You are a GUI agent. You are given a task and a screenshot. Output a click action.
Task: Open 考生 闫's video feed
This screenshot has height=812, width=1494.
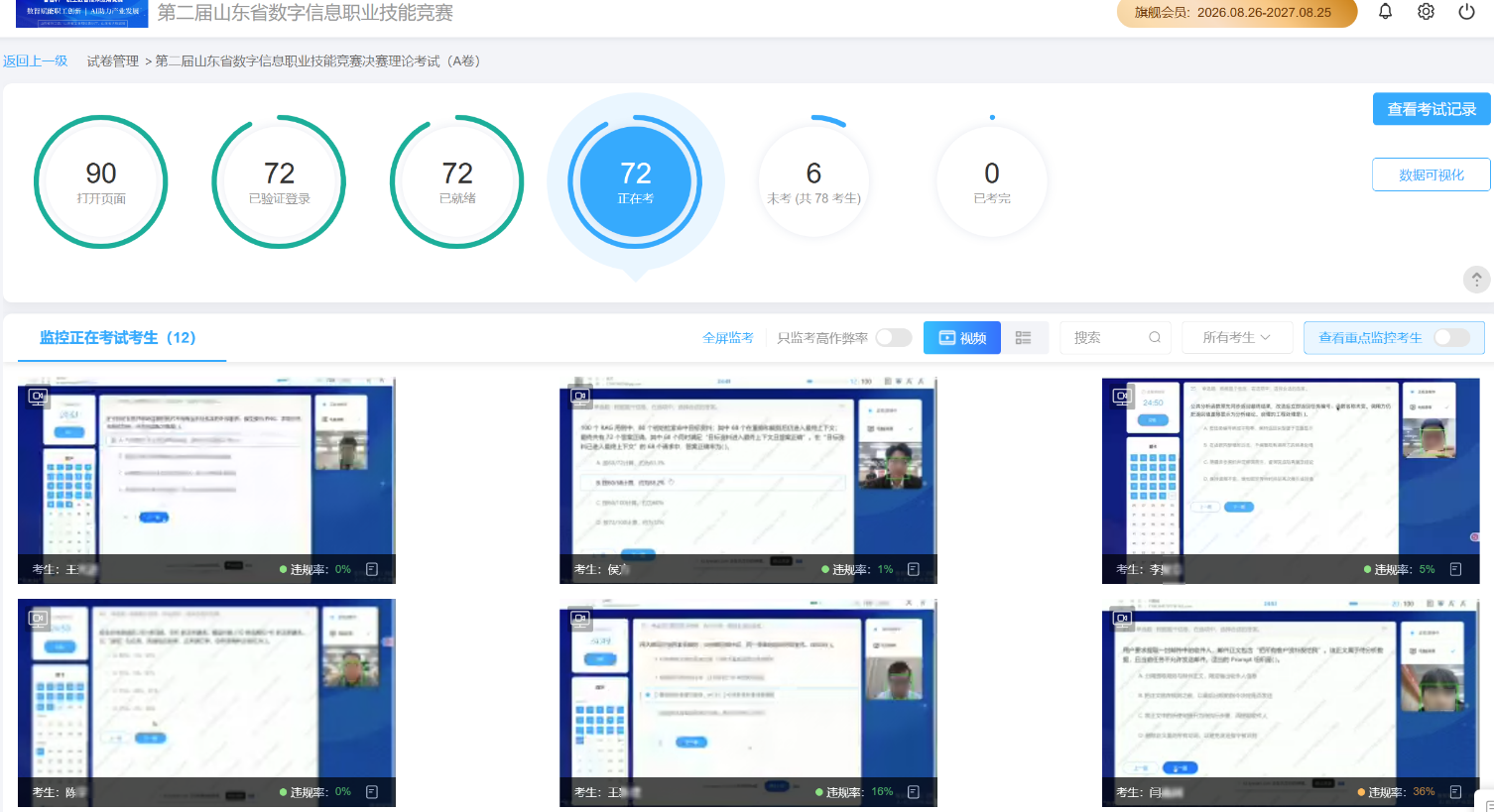click(x=1291, y=703)
